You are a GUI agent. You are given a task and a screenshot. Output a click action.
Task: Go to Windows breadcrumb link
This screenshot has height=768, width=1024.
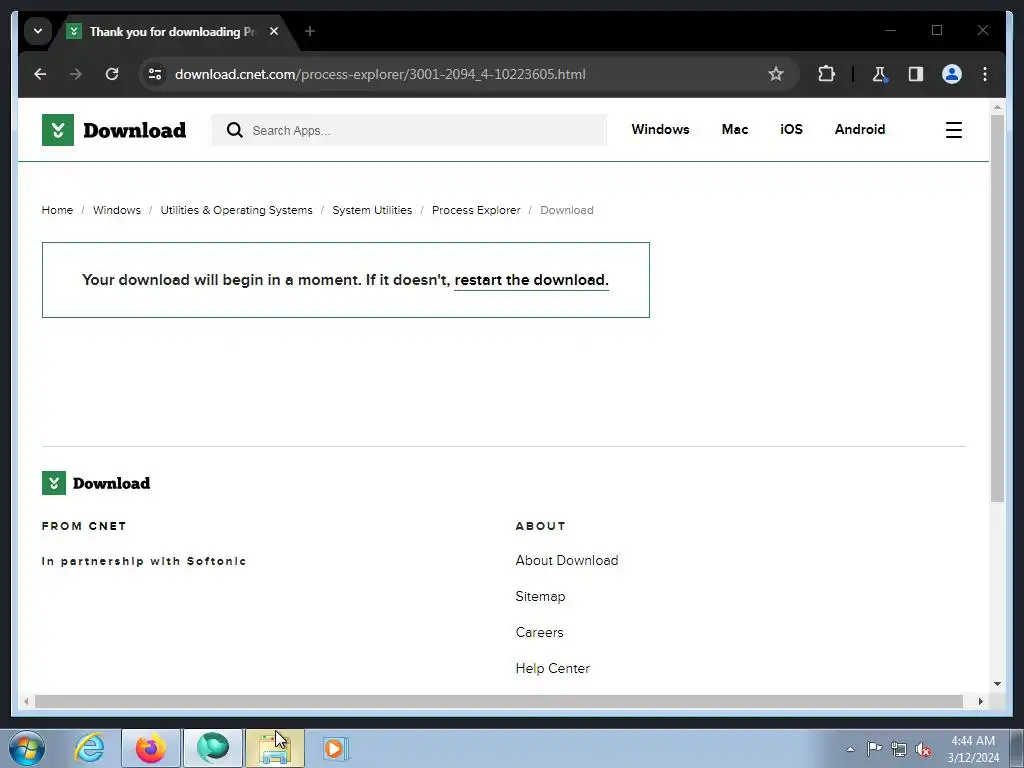(x=117, y=210)
